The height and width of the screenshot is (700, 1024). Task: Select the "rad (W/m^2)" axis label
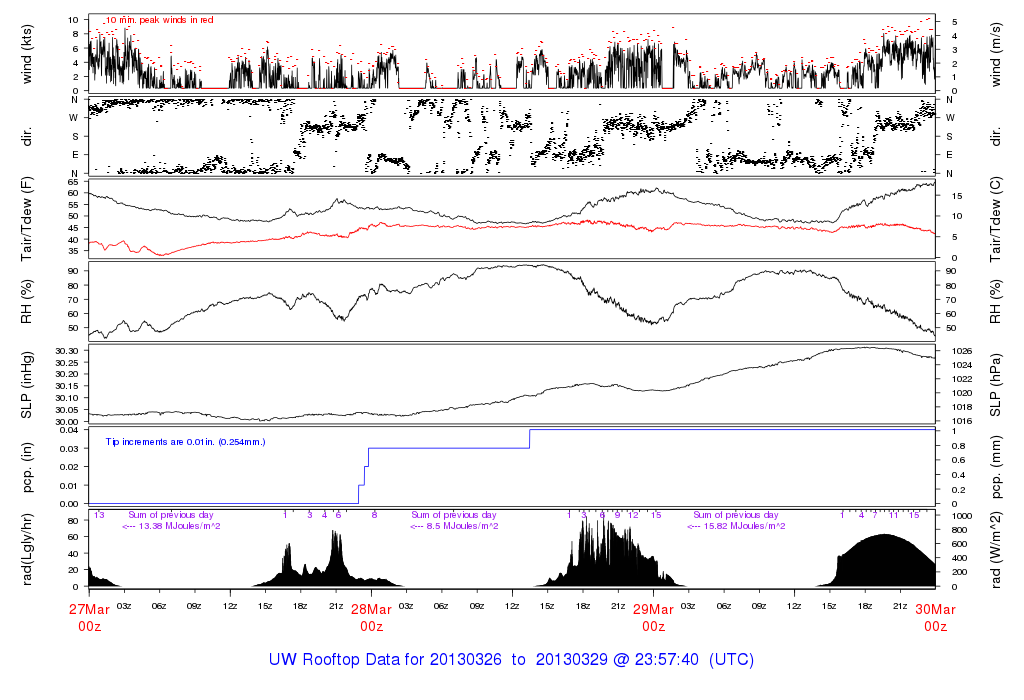[x=996, y=550]
